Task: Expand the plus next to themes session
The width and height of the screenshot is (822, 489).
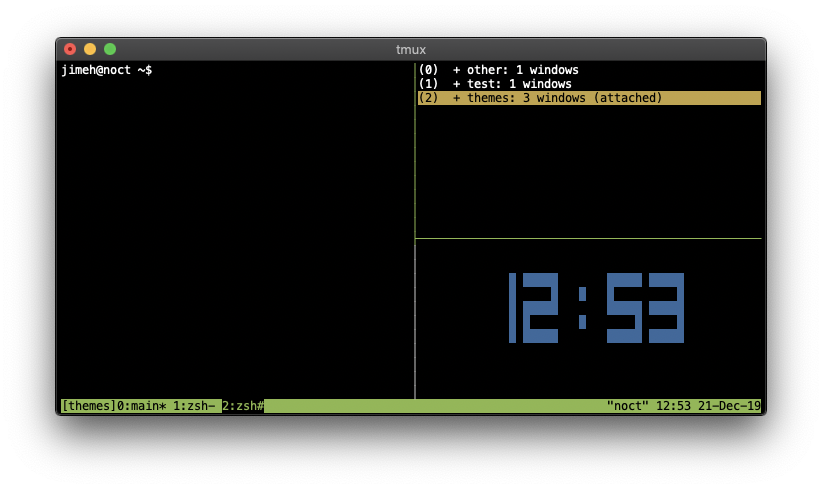Action: pyautogui.click(x=457, y=98)
